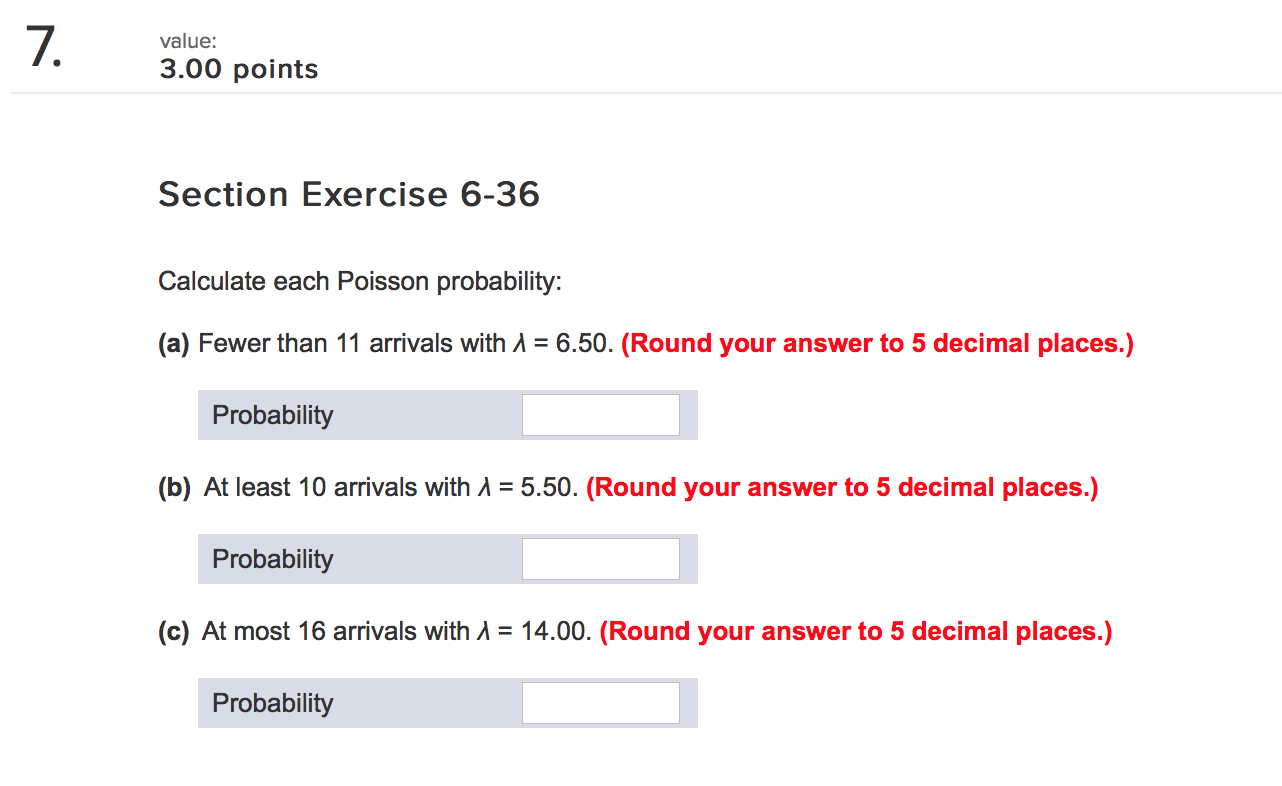Select the Probability label in part (a)

pos(271,414)
